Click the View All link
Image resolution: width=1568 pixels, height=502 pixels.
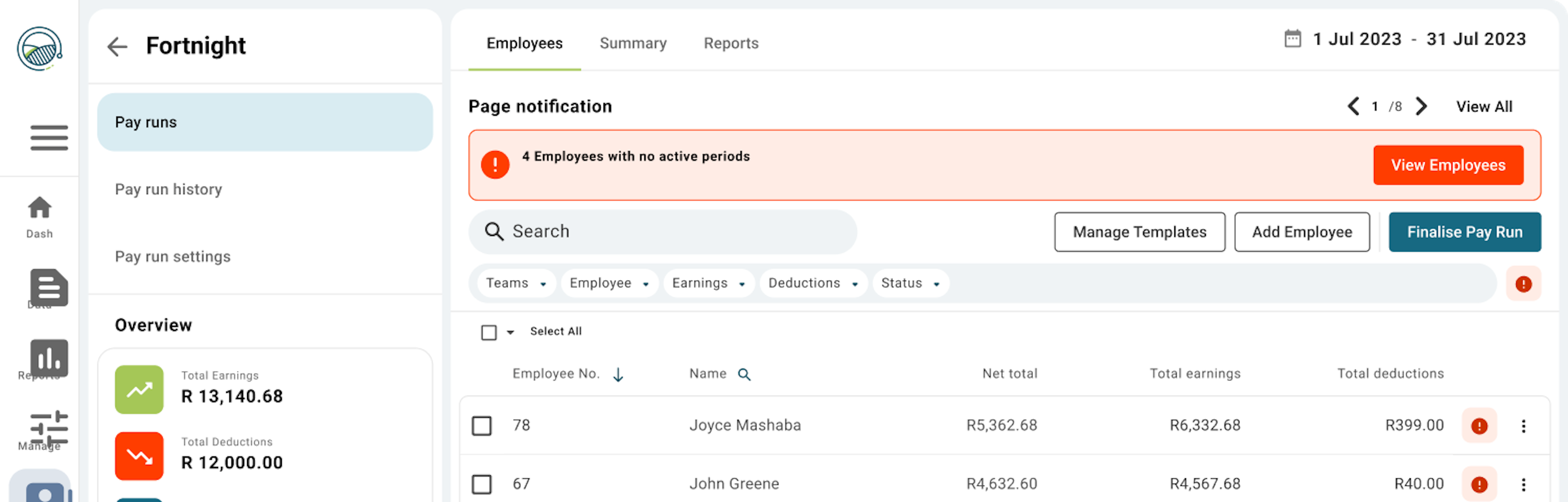pyautogui.click(x=1484, y=107)
